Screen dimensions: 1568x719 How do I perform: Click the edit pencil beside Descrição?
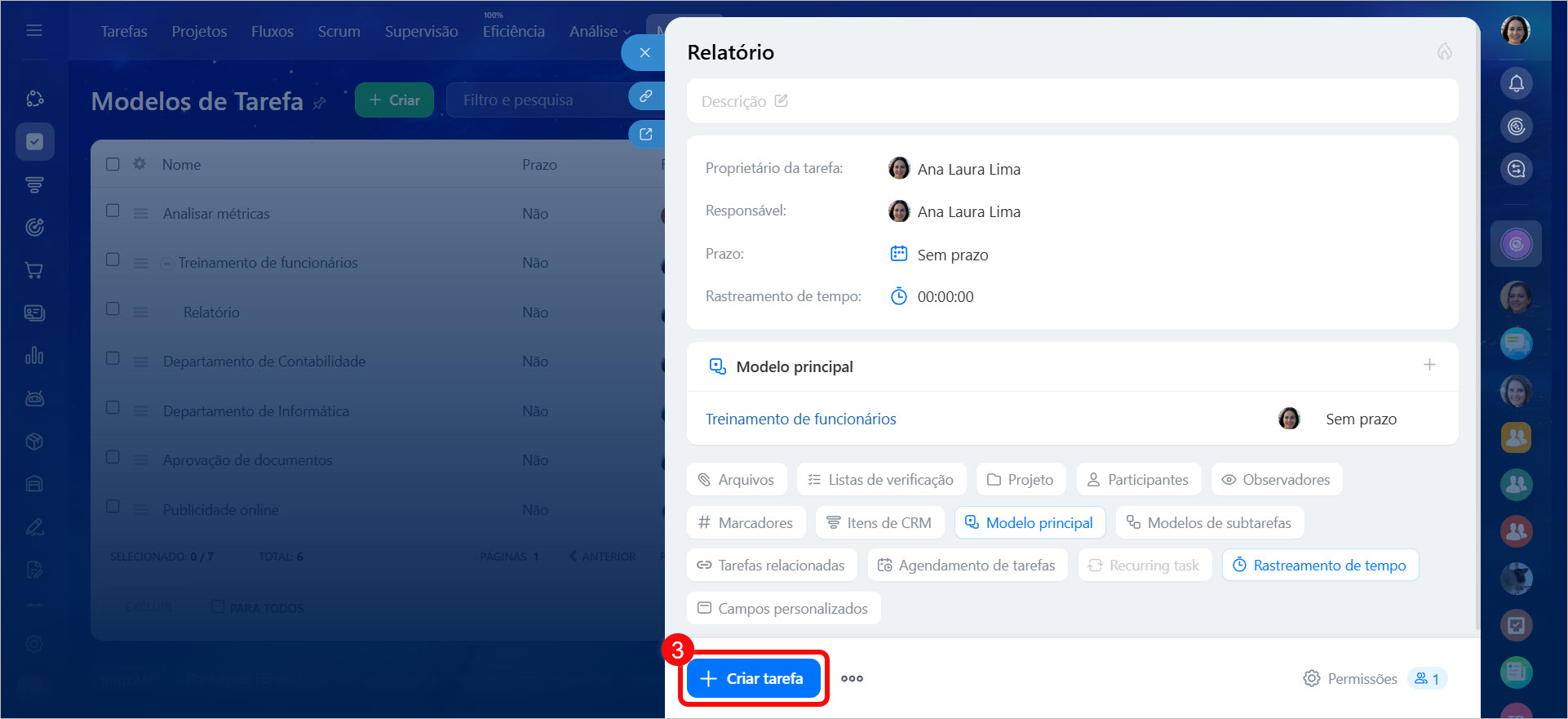[781, 101]
